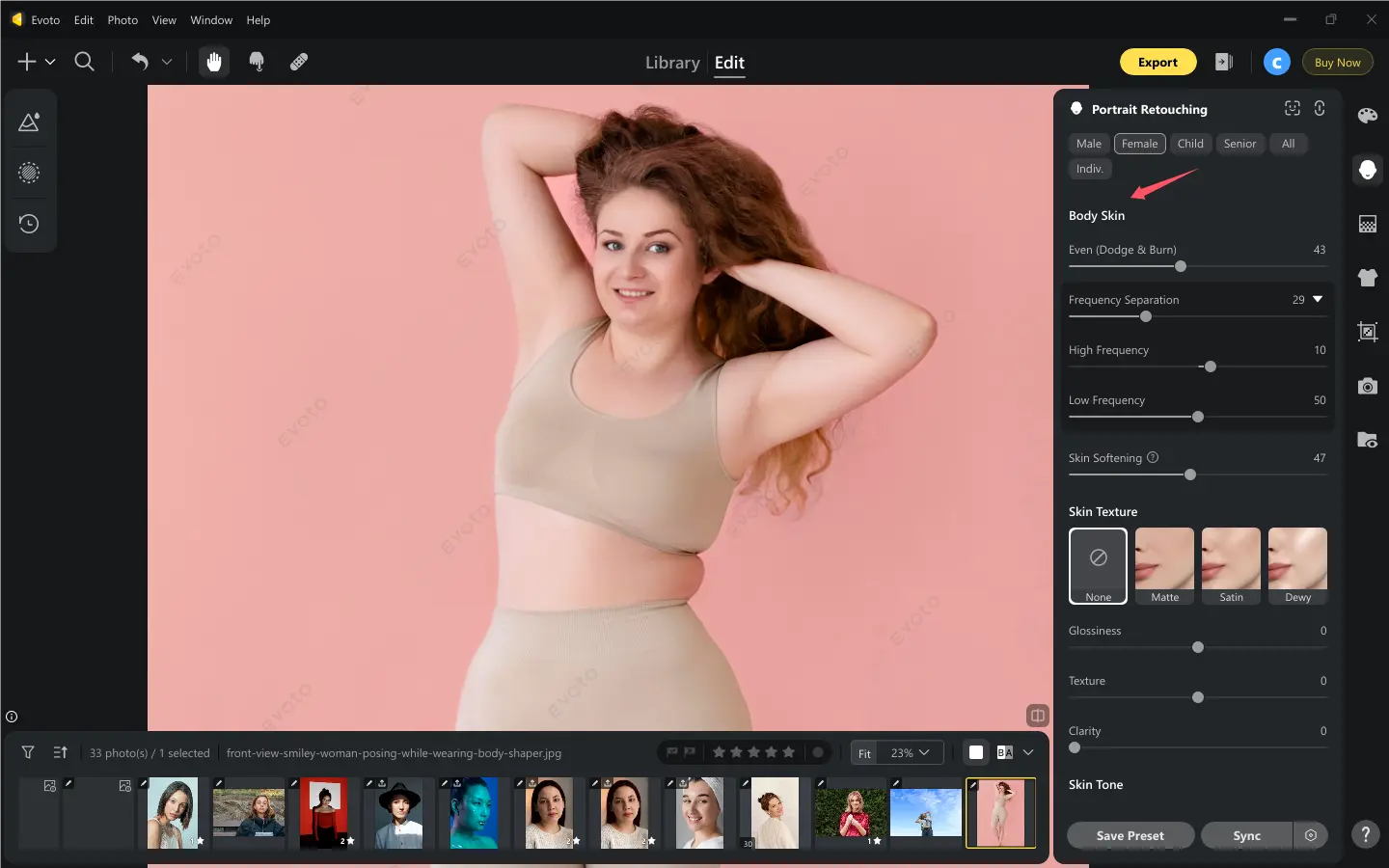Select the Child filter
The width and height of the screenshot is (1389, 868).
click(x=1190, y=144)
